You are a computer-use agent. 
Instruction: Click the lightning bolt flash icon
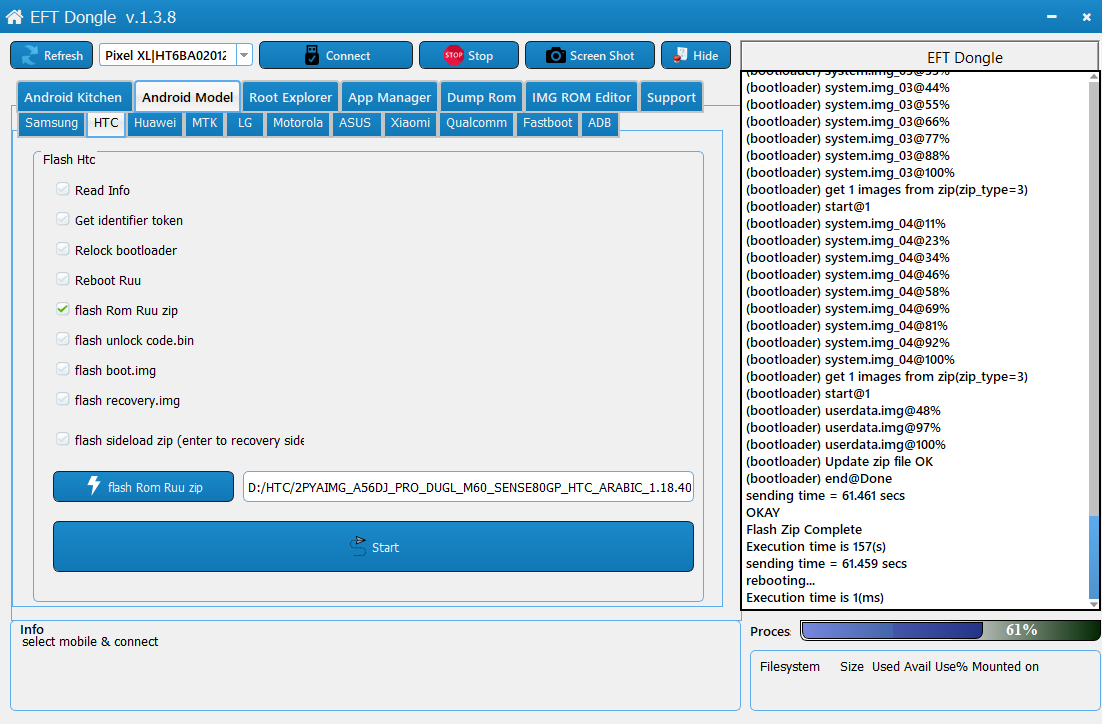coord(93,485)
